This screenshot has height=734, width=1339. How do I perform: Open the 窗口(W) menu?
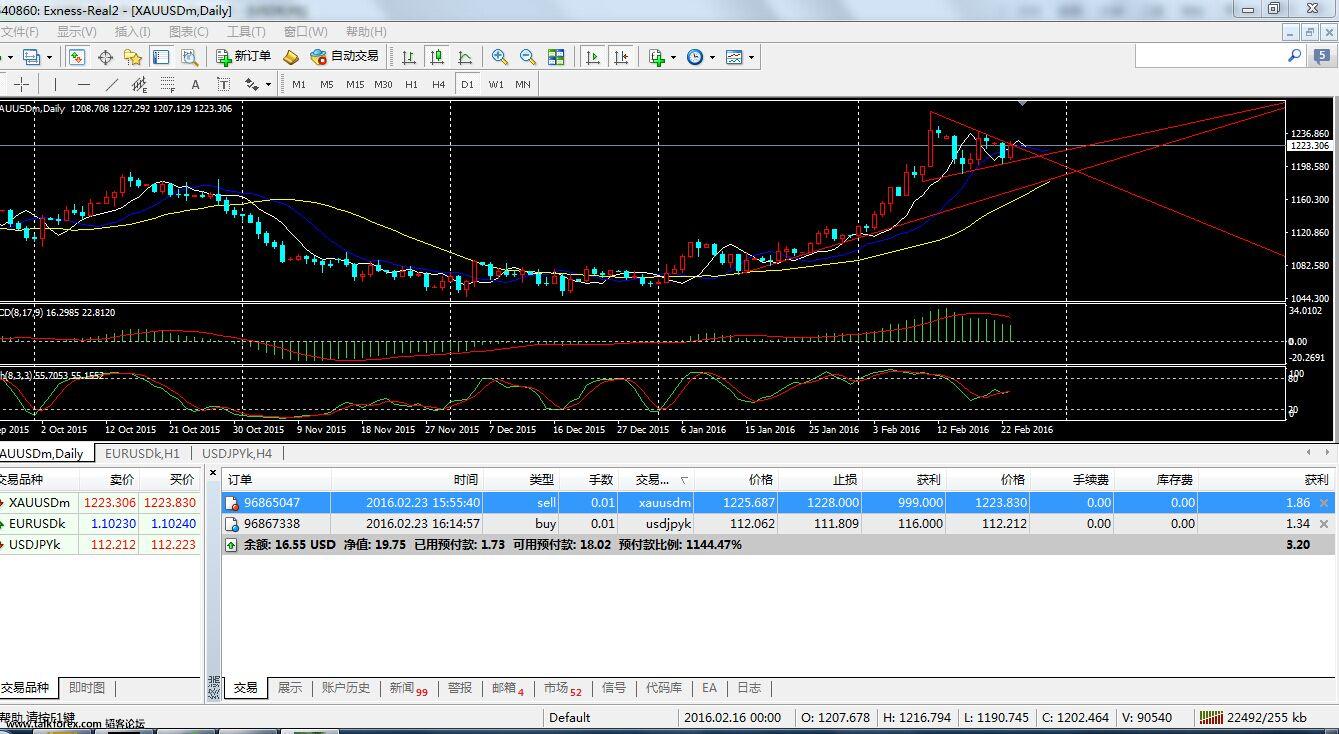click(306, 32)
